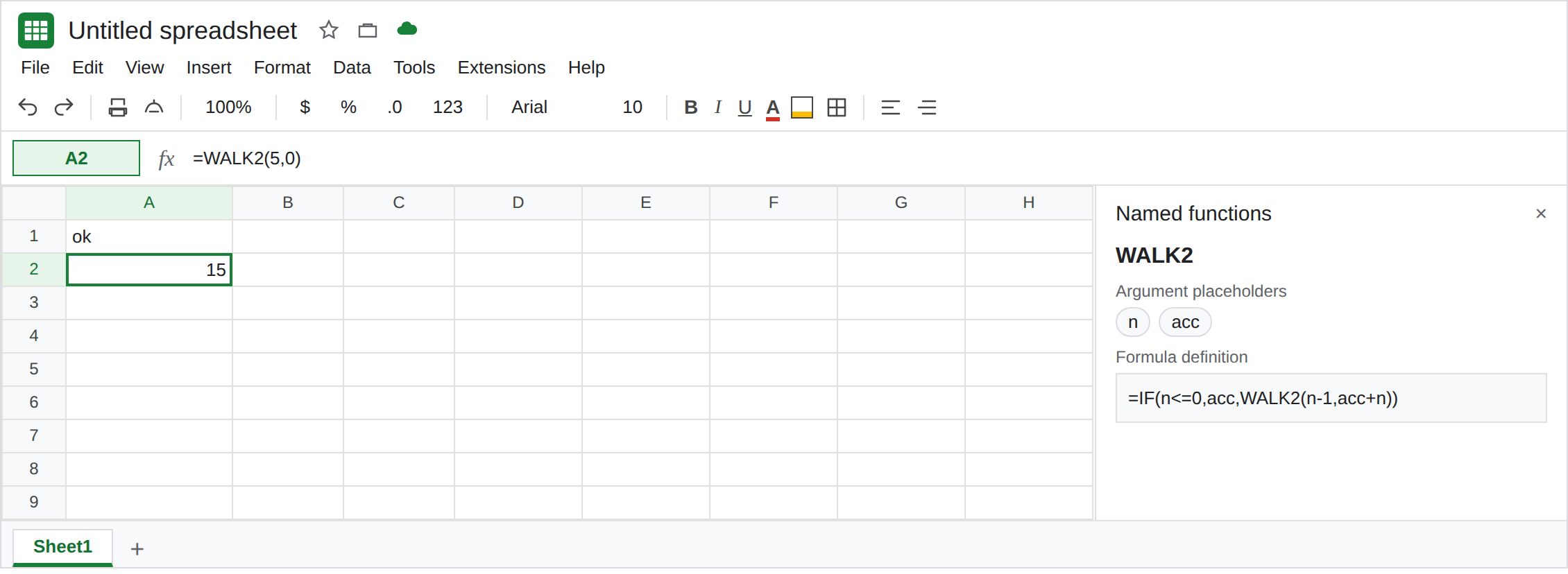Adjust decimal places with .0 button
Viewport: 1568px width, 574px height.
(395, 107)
